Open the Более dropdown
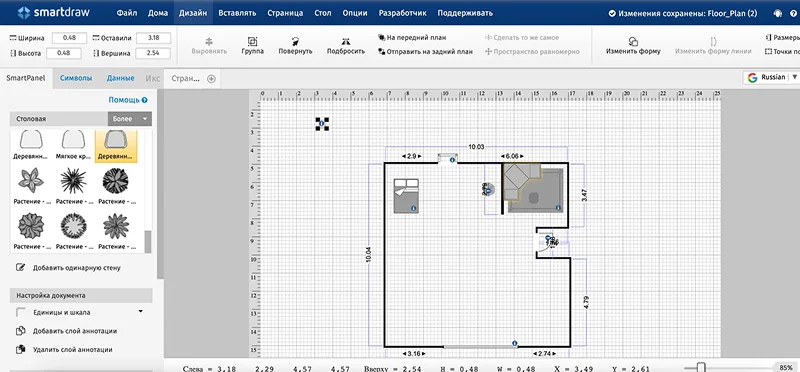This screenshot has width=800, height=372. click(x=130, y=119)
